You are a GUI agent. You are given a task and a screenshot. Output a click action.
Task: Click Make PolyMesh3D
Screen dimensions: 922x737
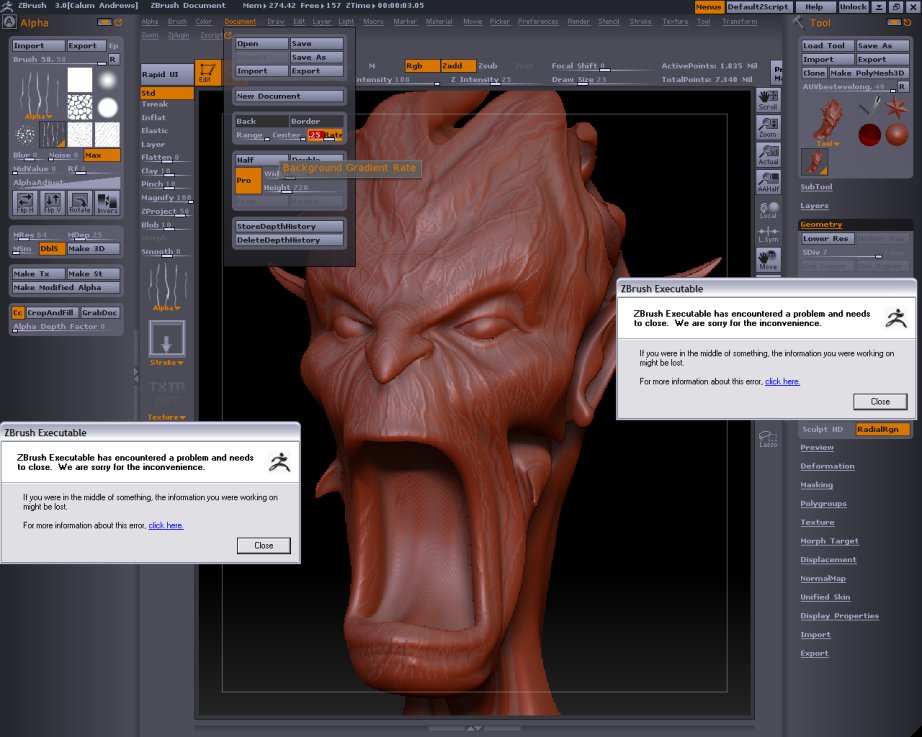click(869, 73)
